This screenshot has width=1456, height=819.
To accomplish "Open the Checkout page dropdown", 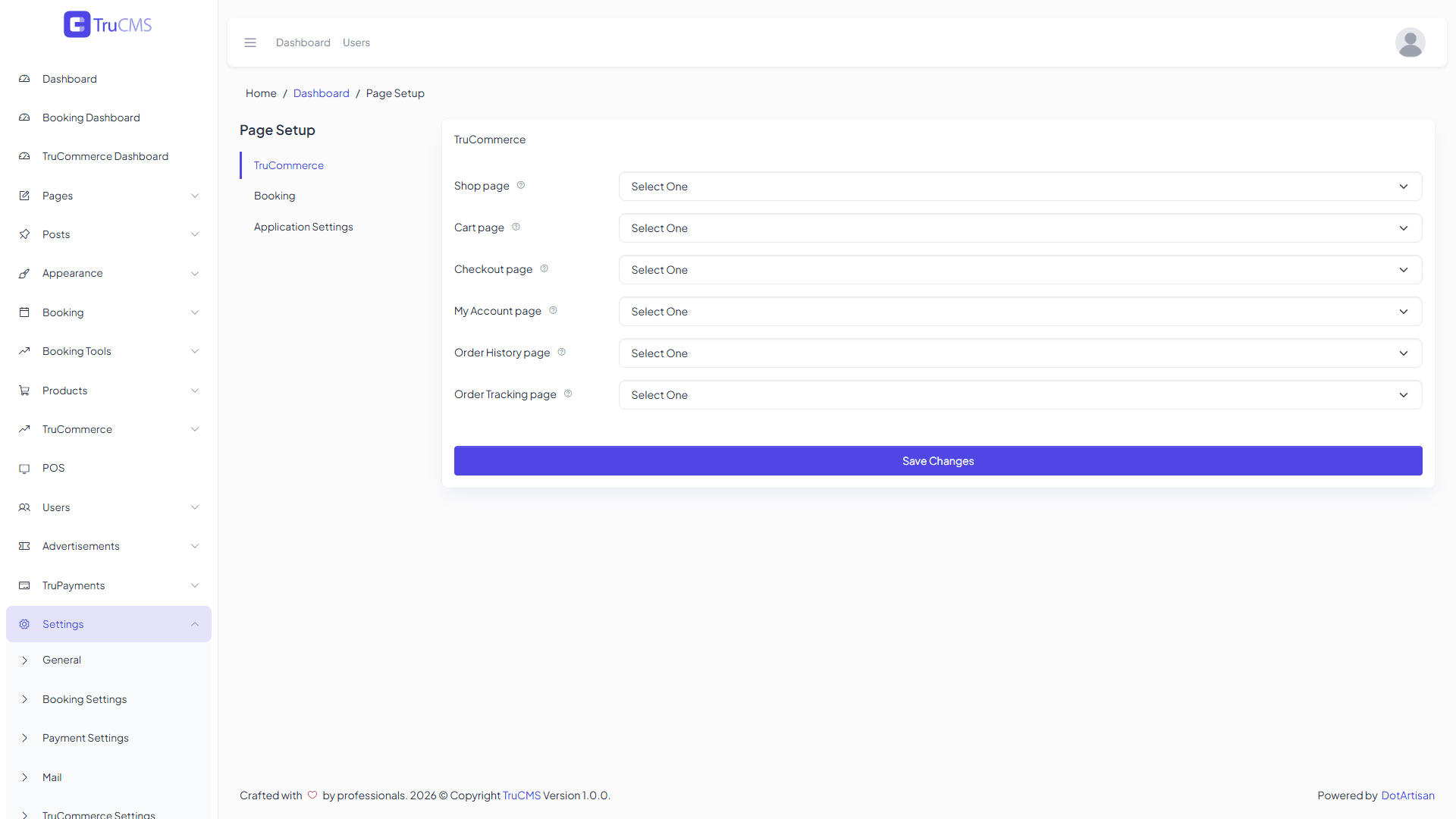I will click(x=1020, y=270).
